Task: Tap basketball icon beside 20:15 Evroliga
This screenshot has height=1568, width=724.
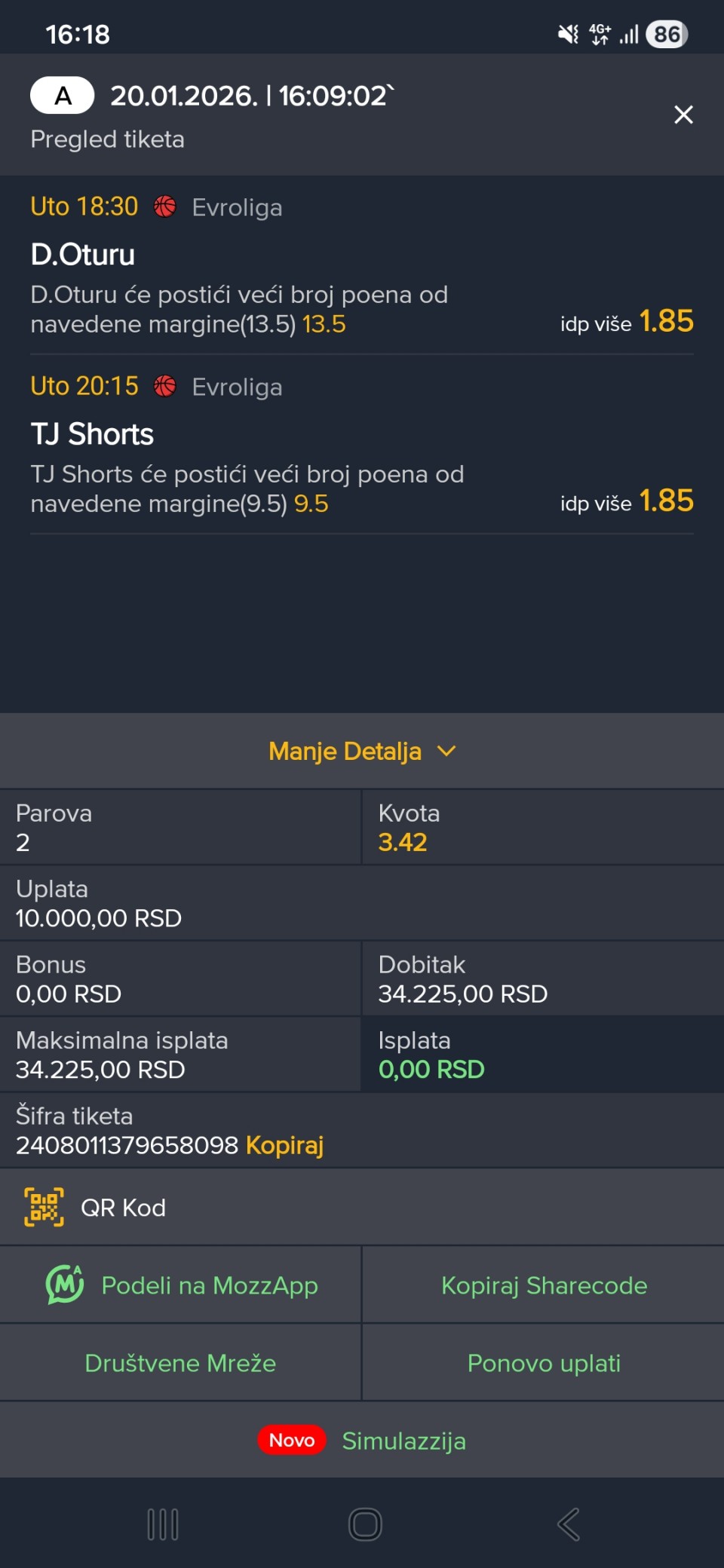Action: pos(165,386)
